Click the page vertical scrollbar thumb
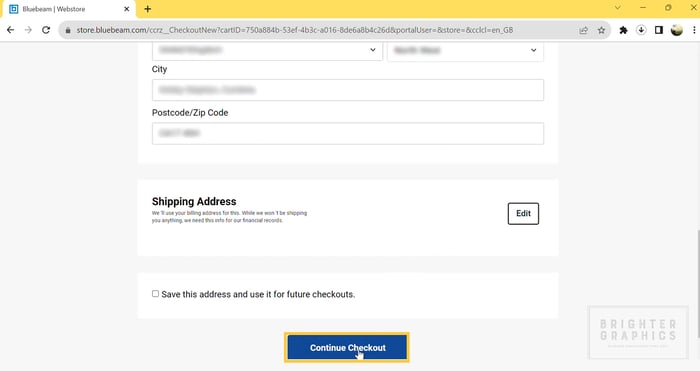The image size is (700, 371). pos(698,283)
